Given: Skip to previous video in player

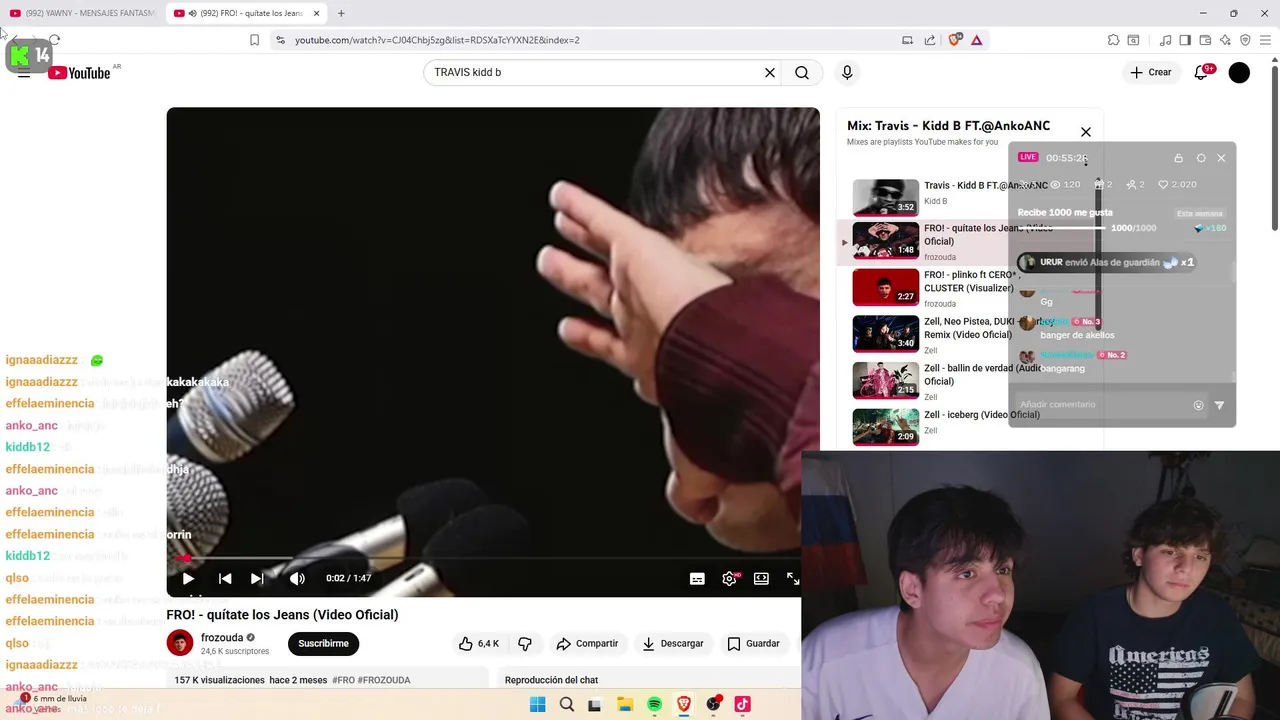Looking at the screenshot, I should (225, 578).
